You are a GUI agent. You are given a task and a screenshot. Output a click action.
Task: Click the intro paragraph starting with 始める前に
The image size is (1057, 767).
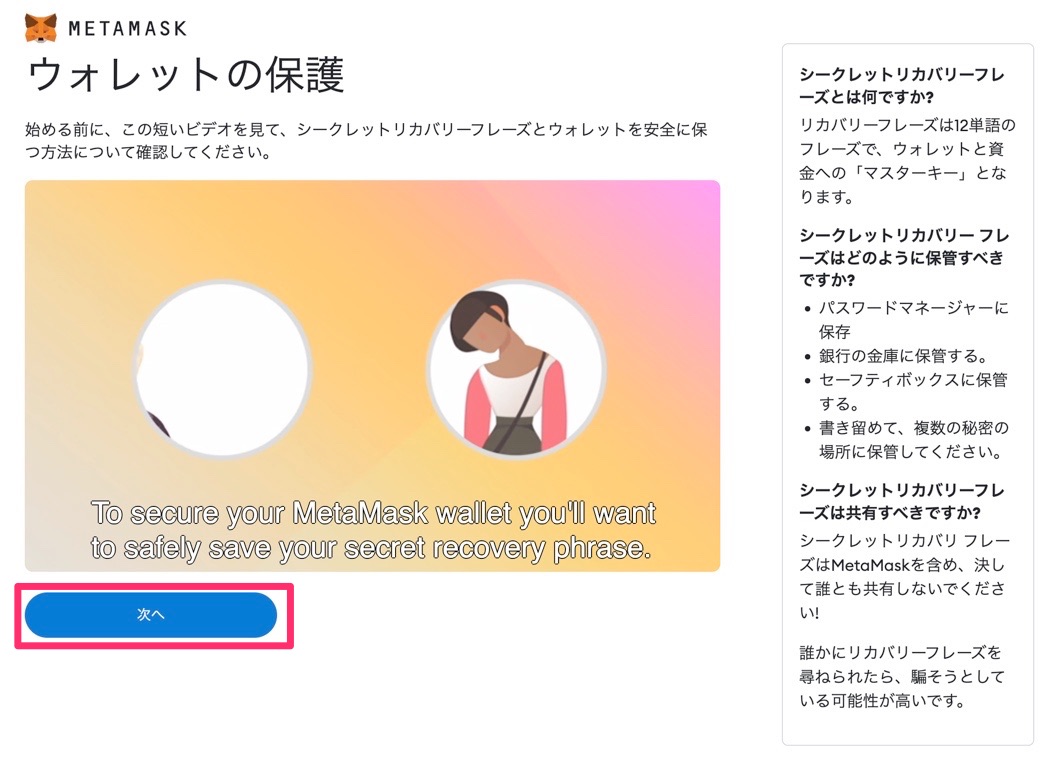pos(366,140)
